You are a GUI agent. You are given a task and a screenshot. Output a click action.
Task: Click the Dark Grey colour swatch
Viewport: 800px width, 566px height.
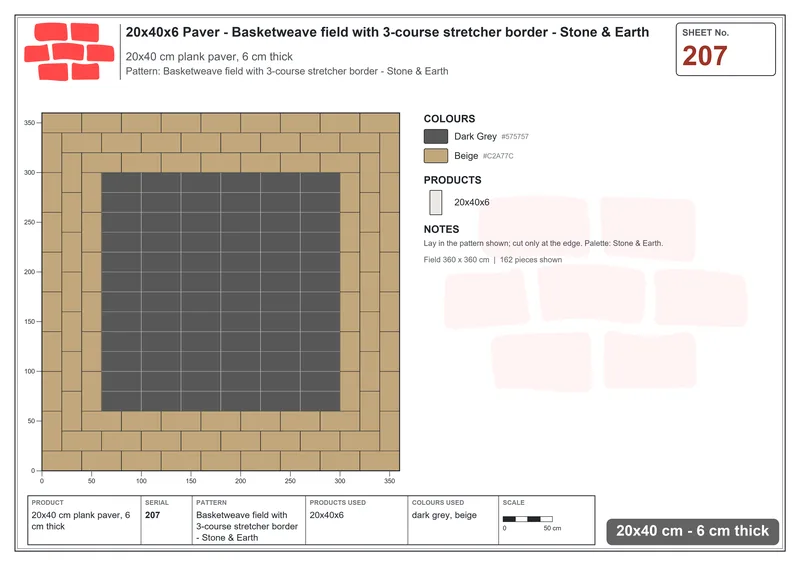[x=436, y=136]
